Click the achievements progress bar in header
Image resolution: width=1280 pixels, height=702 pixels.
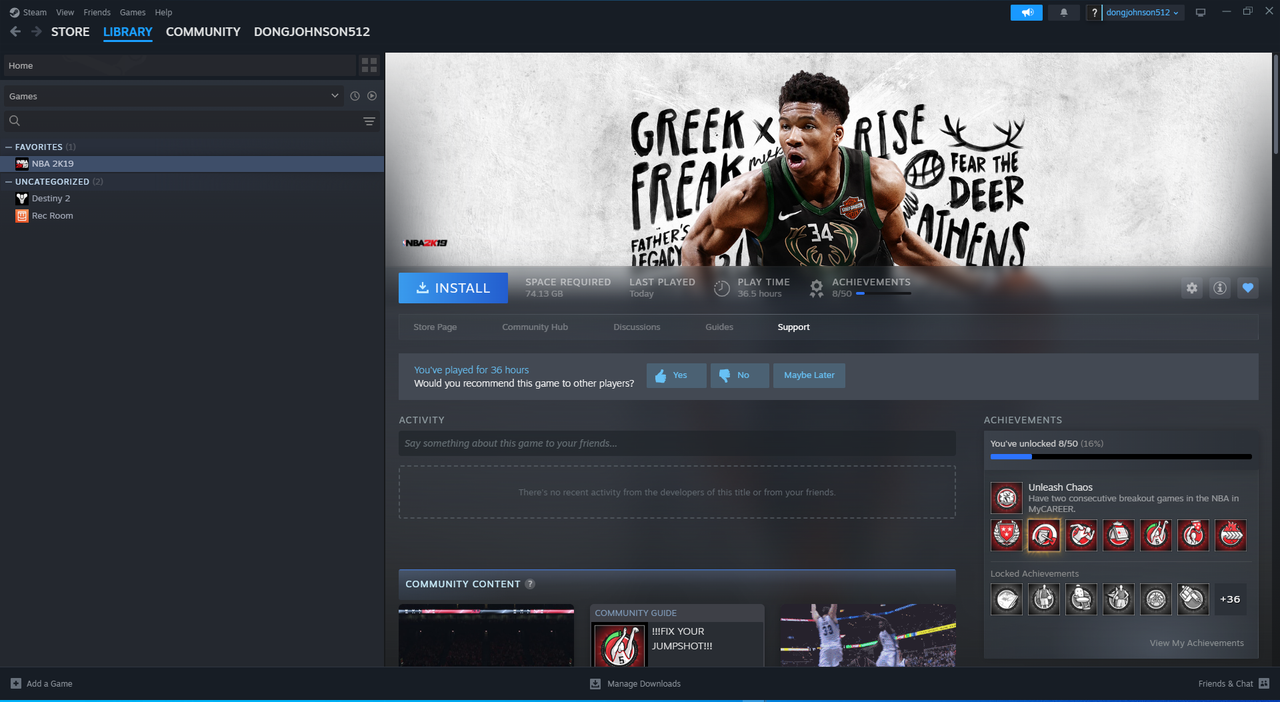click(883, 294)
